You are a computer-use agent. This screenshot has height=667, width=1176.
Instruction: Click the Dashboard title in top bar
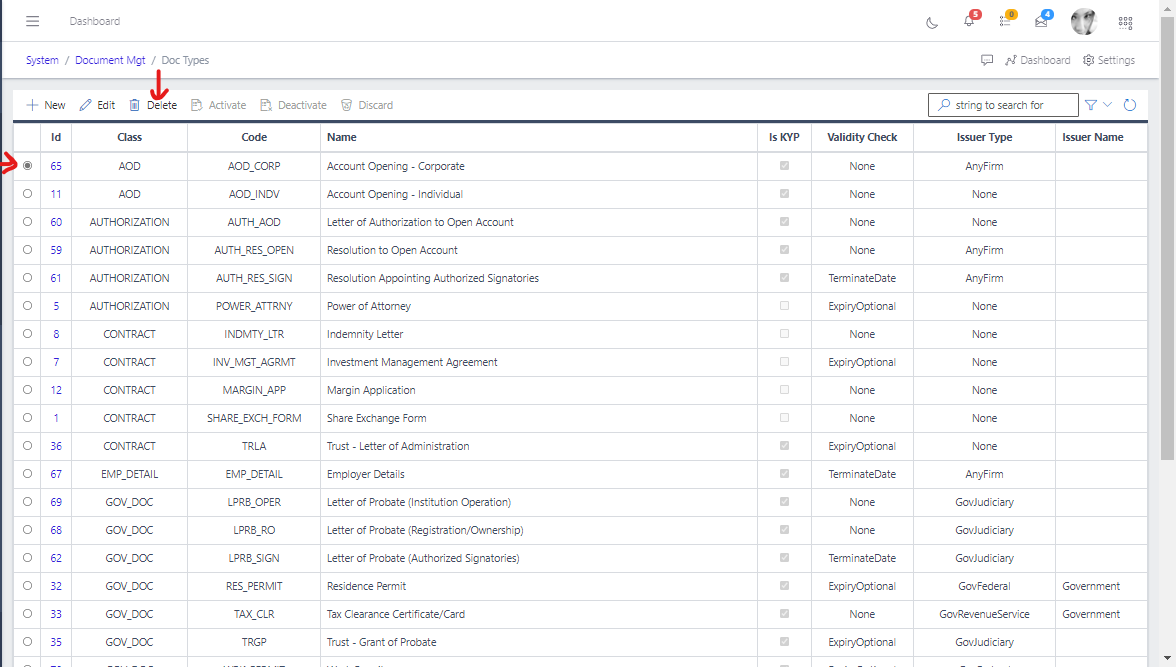[94, 21]
